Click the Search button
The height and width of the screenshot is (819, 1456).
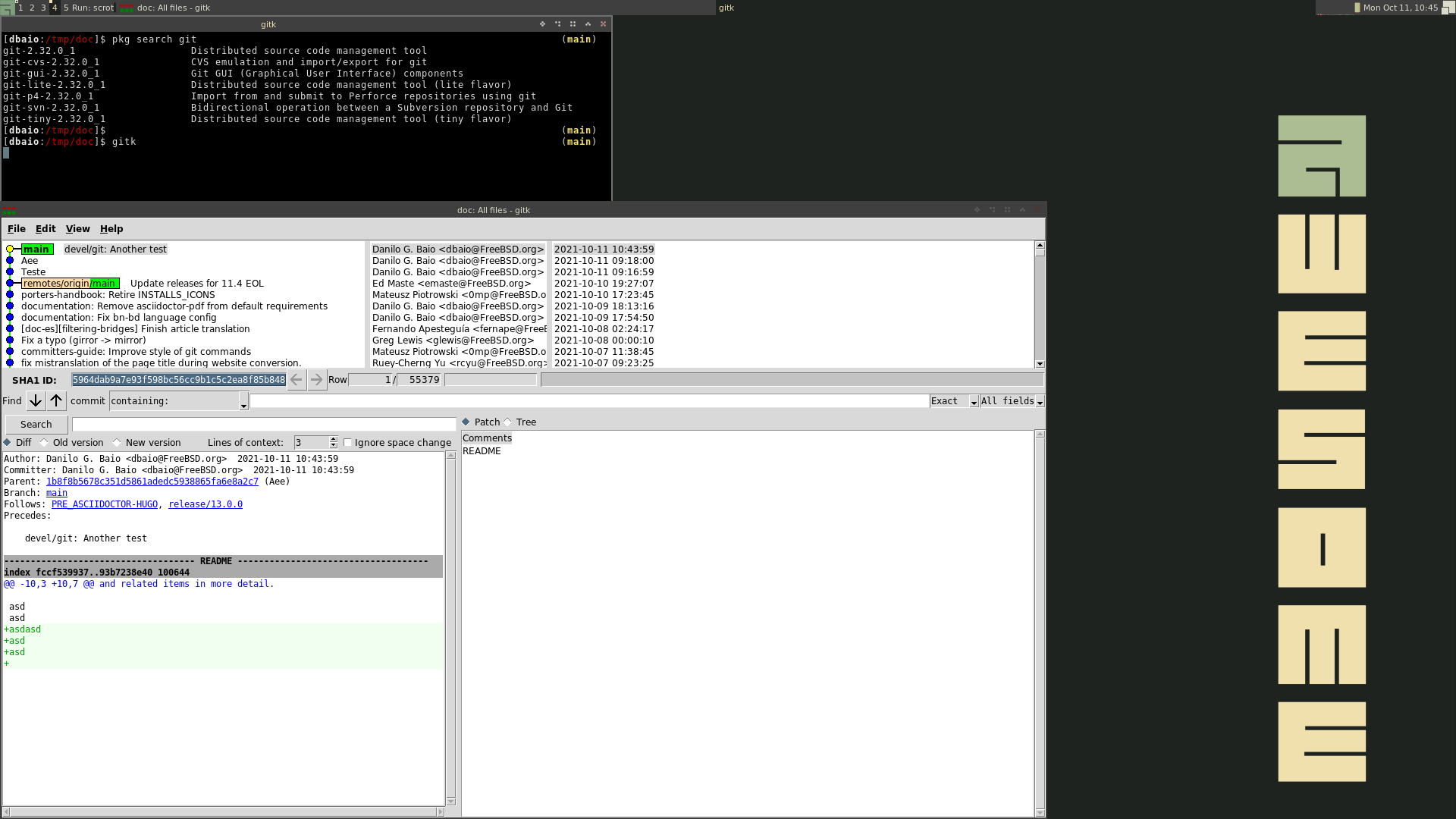tap(36, 425)
